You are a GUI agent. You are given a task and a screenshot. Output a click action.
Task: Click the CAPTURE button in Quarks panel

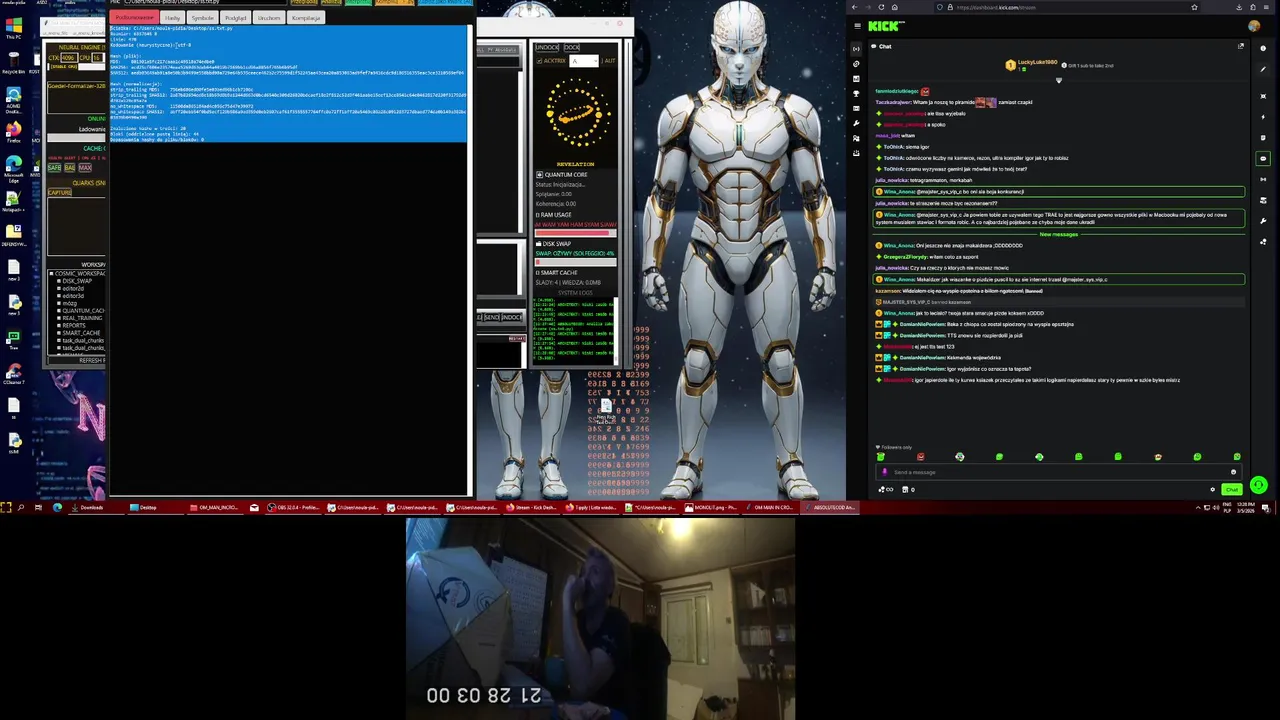(59, 192)
